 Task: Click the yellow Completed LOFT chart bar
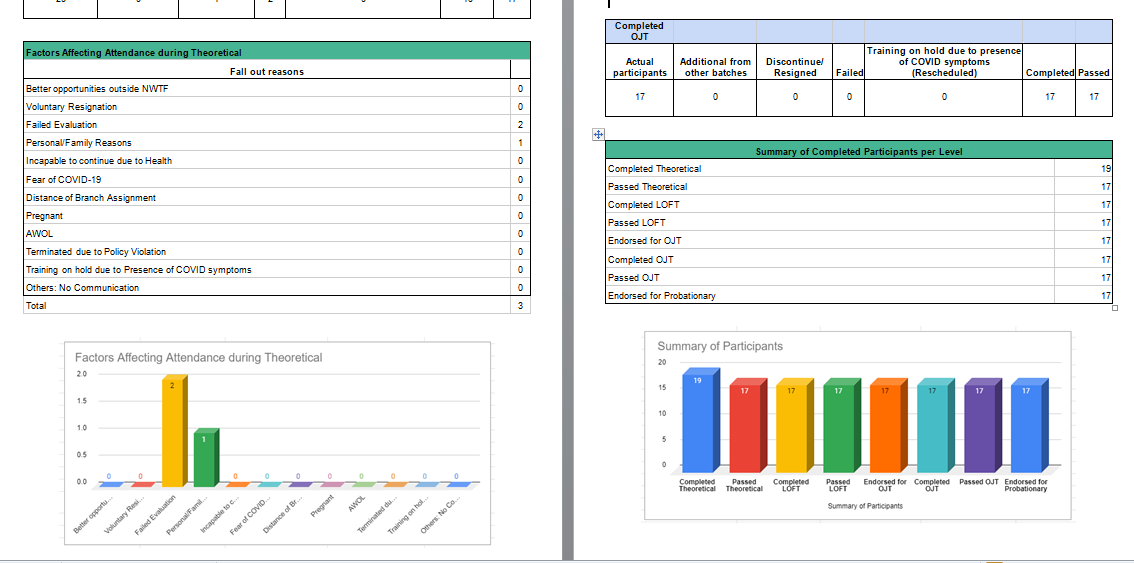coord(793,426)
